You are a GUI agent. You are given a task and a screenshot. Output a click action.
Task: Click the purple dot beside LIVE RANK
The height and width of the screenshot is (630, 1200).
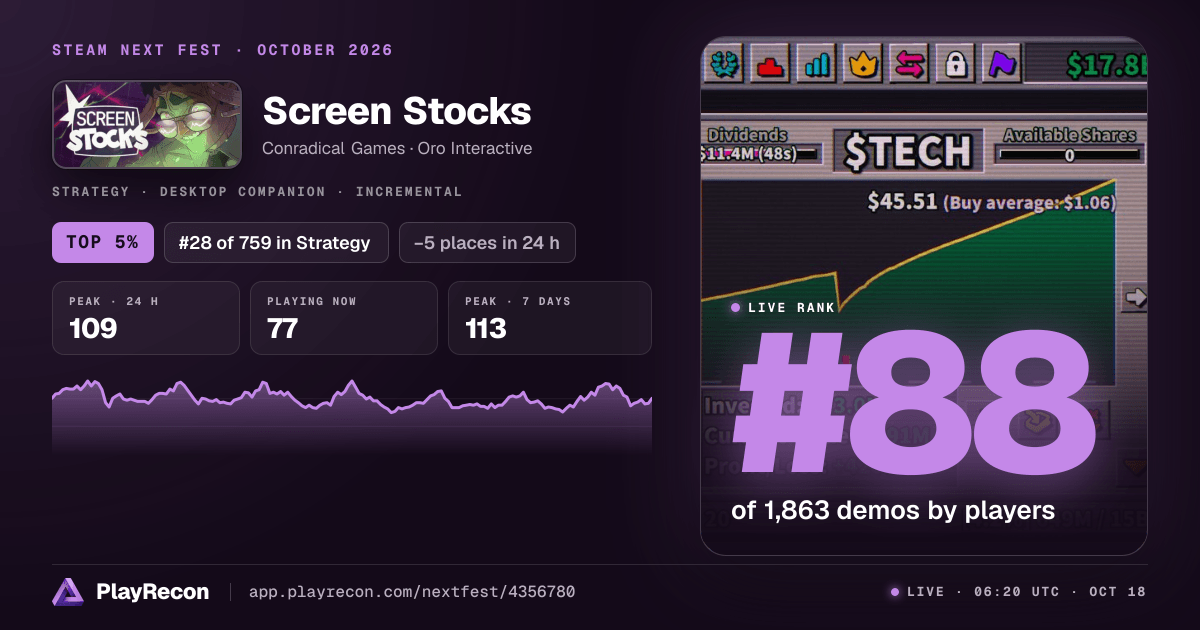(735, 308)
